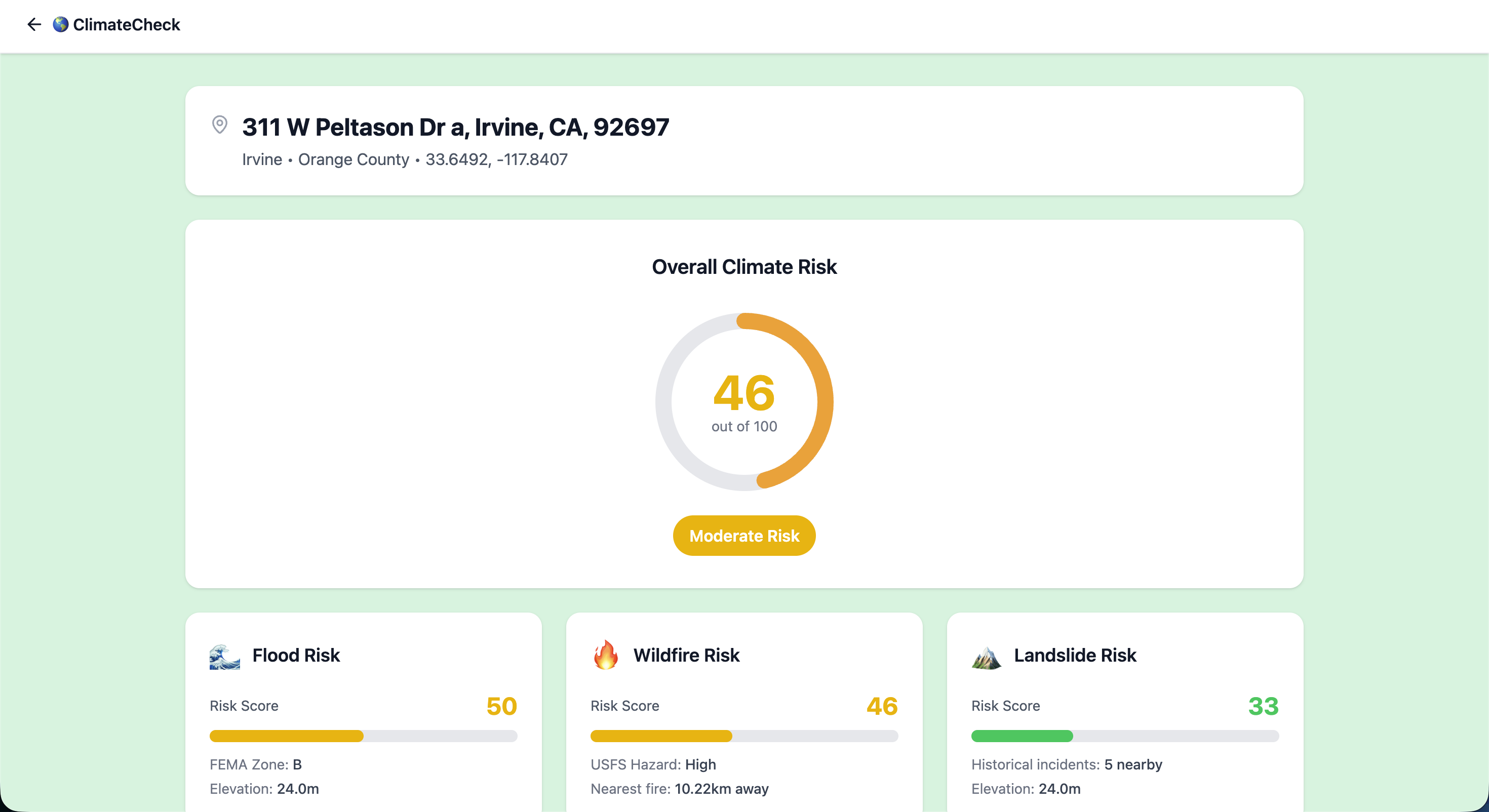Screen dimensions: 1489x812
Task: Click the green Landslide Risk progress bar
Action: coord(1022,736)
